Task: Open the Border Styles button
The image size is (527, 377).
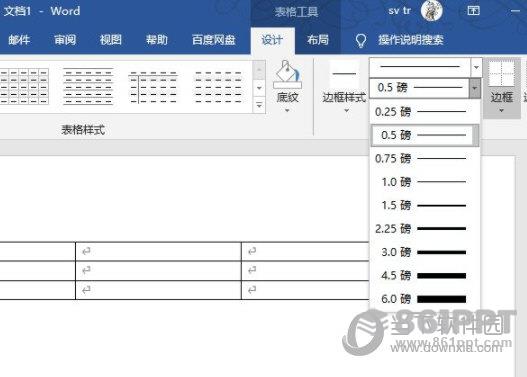Action: click(x=344, y=87)
